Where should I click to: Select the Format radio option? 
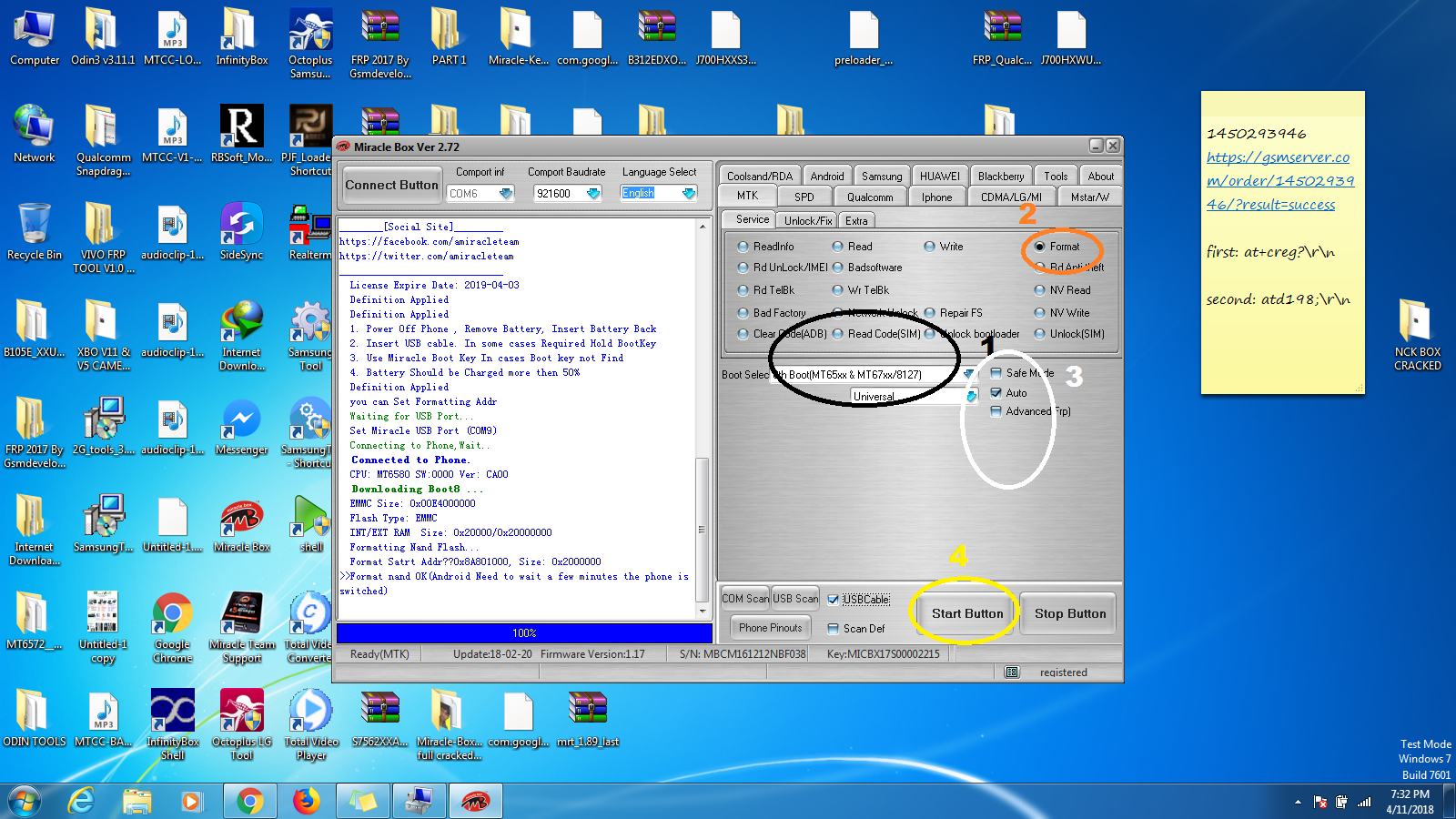[x=1057, y=247]
